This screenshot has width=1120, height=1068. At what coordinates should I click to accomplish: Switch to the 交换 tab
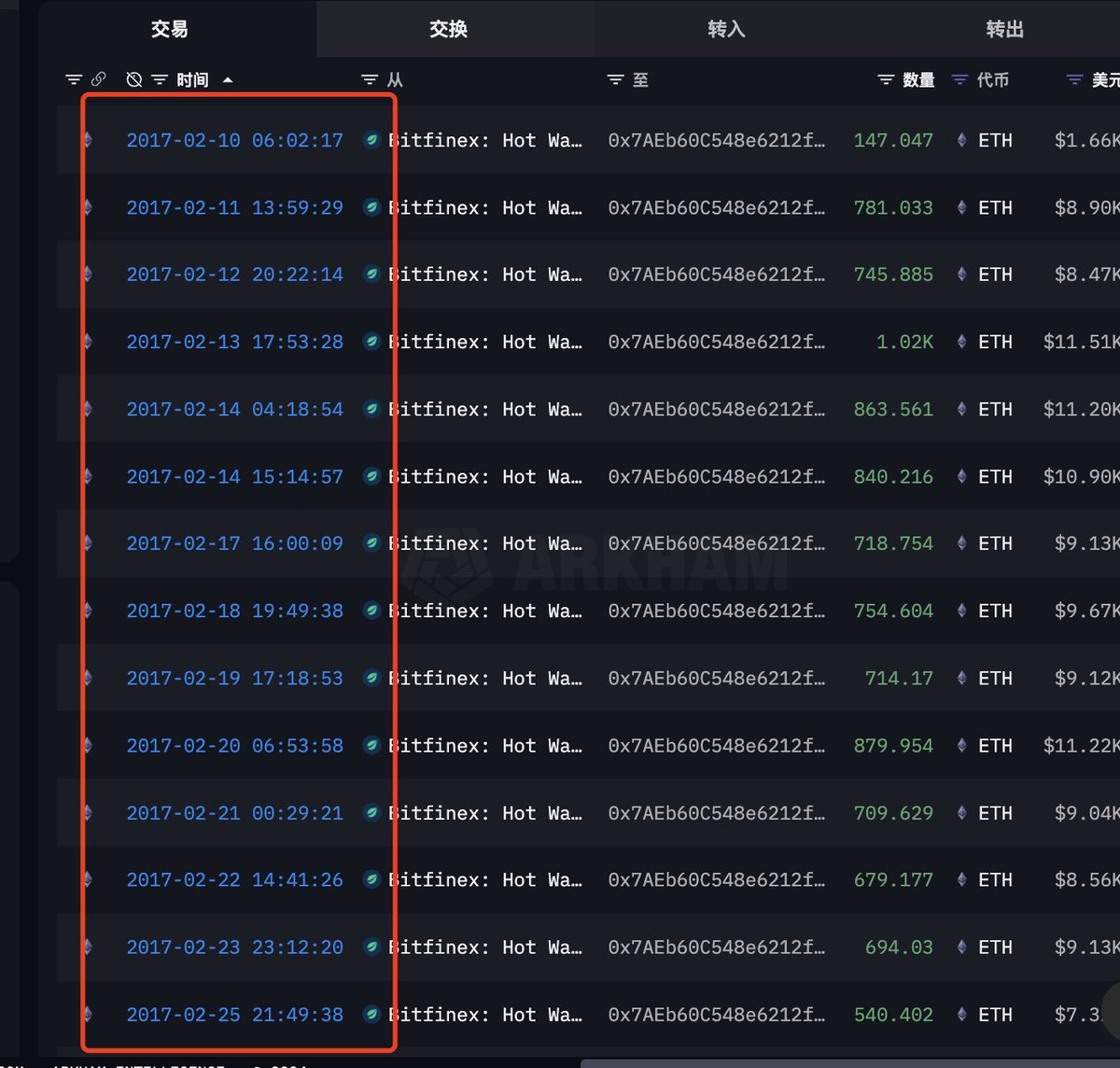[448, 29]
